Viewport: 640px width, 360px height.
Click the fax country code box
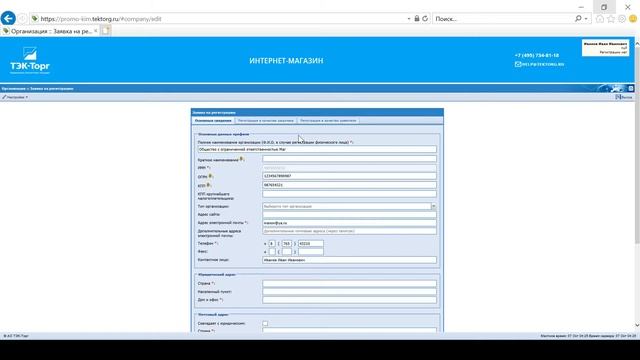(272, 252)
